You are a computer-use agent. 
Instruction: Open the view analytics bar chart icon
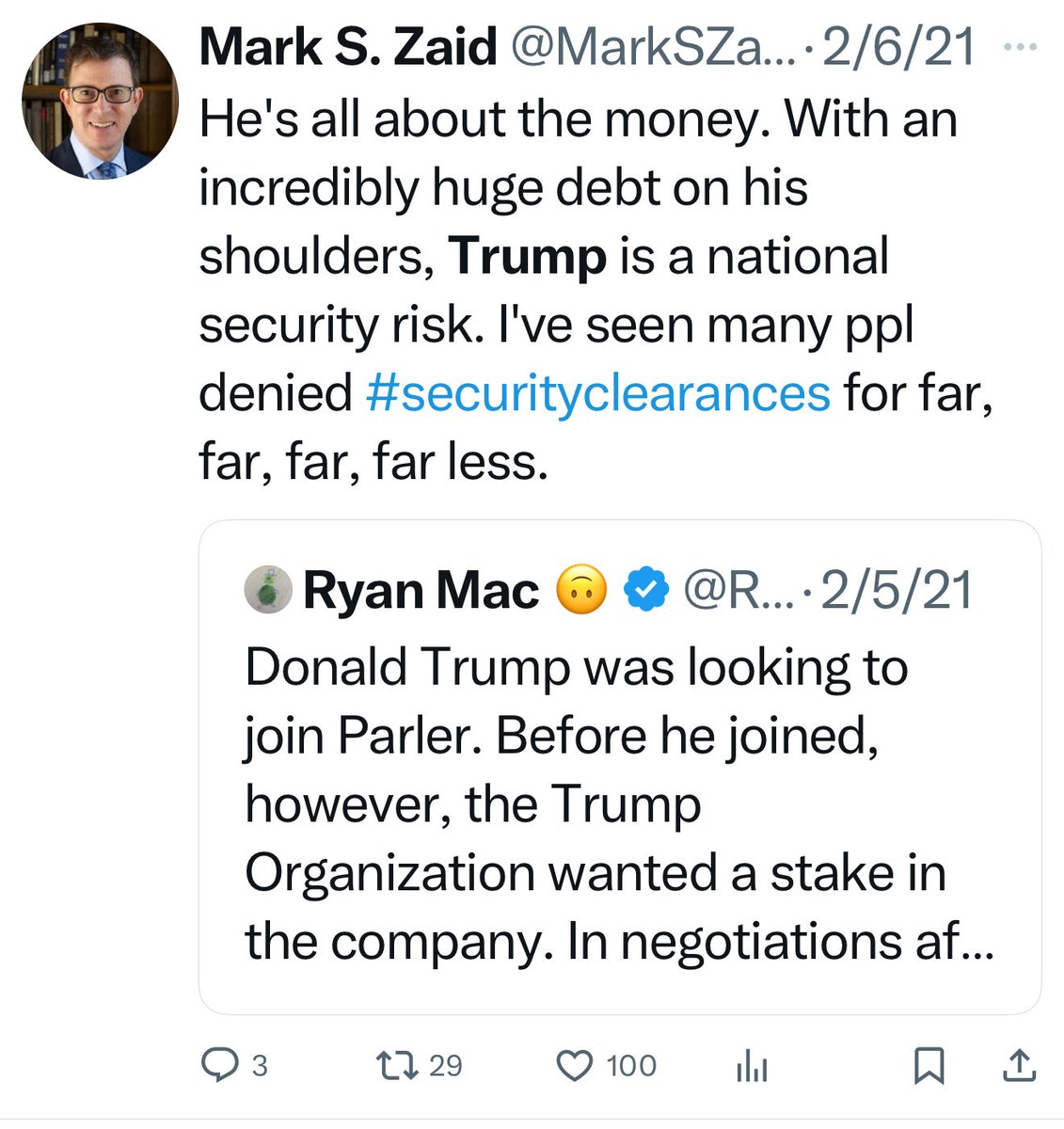[x=752, y=1067]
